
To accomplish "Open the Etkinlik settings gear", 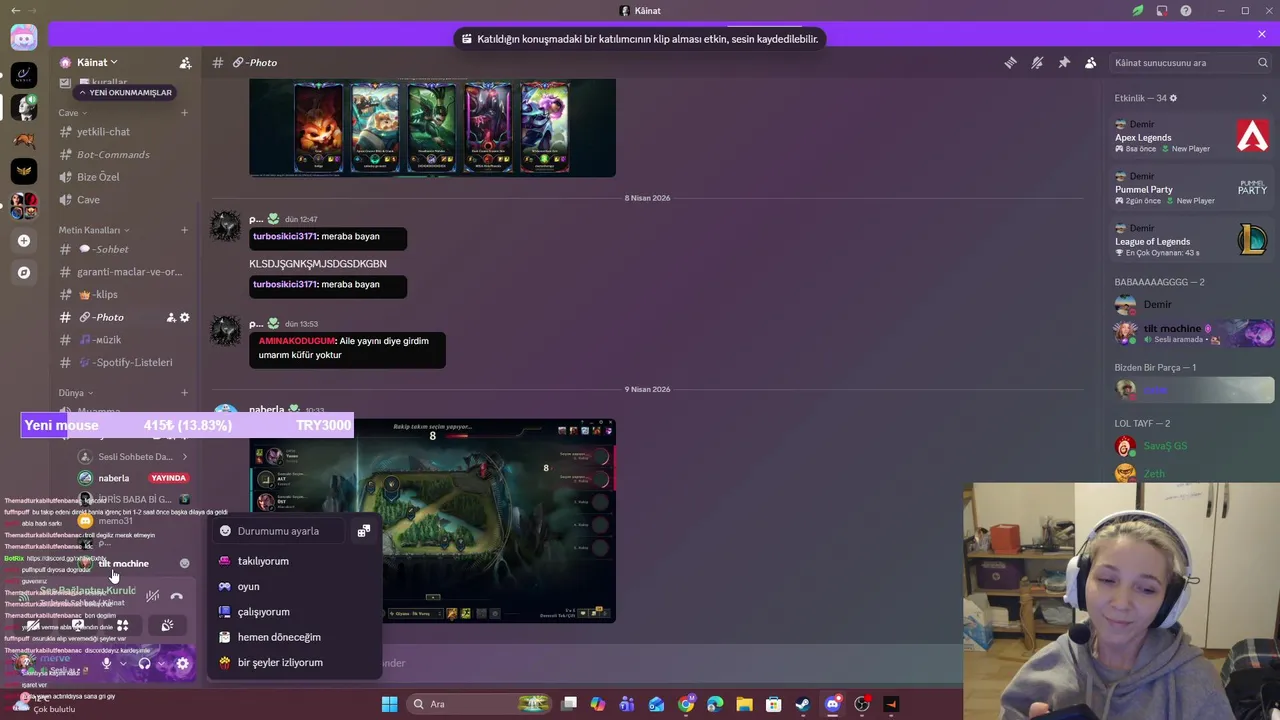I will 1173,98.
